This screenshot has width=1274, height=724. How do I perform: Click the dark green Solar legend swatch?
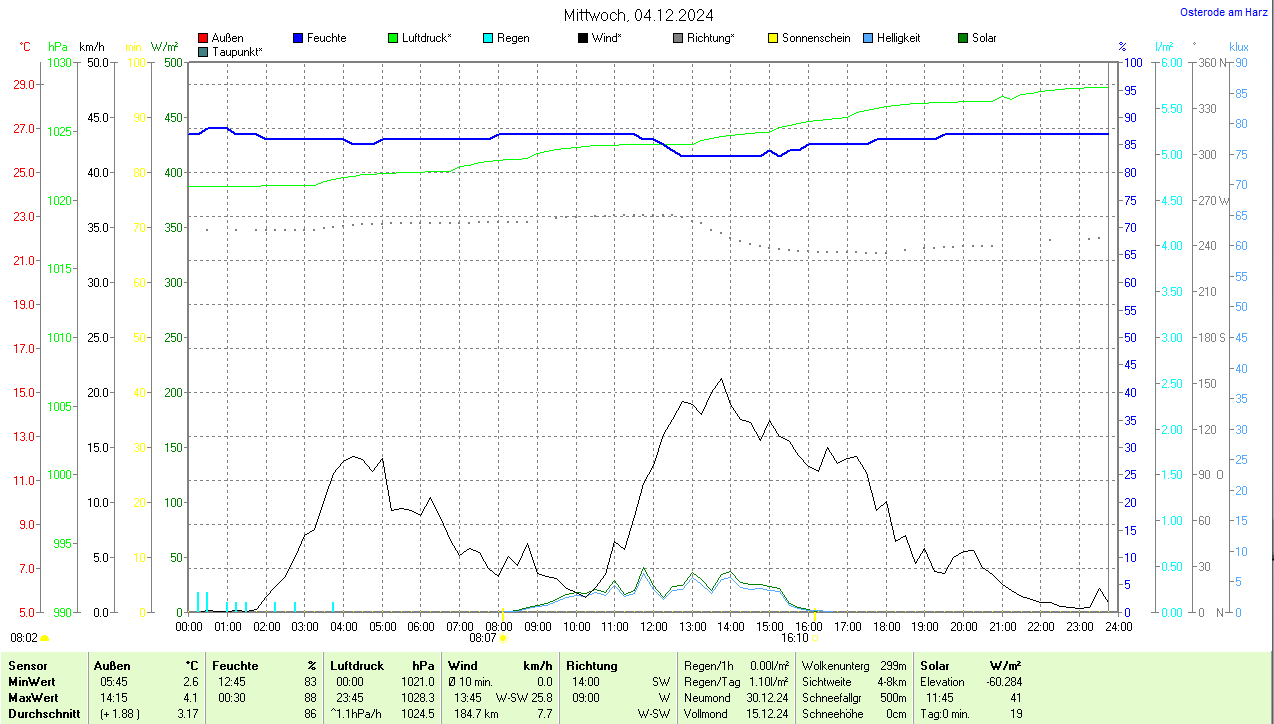(963, 38)
